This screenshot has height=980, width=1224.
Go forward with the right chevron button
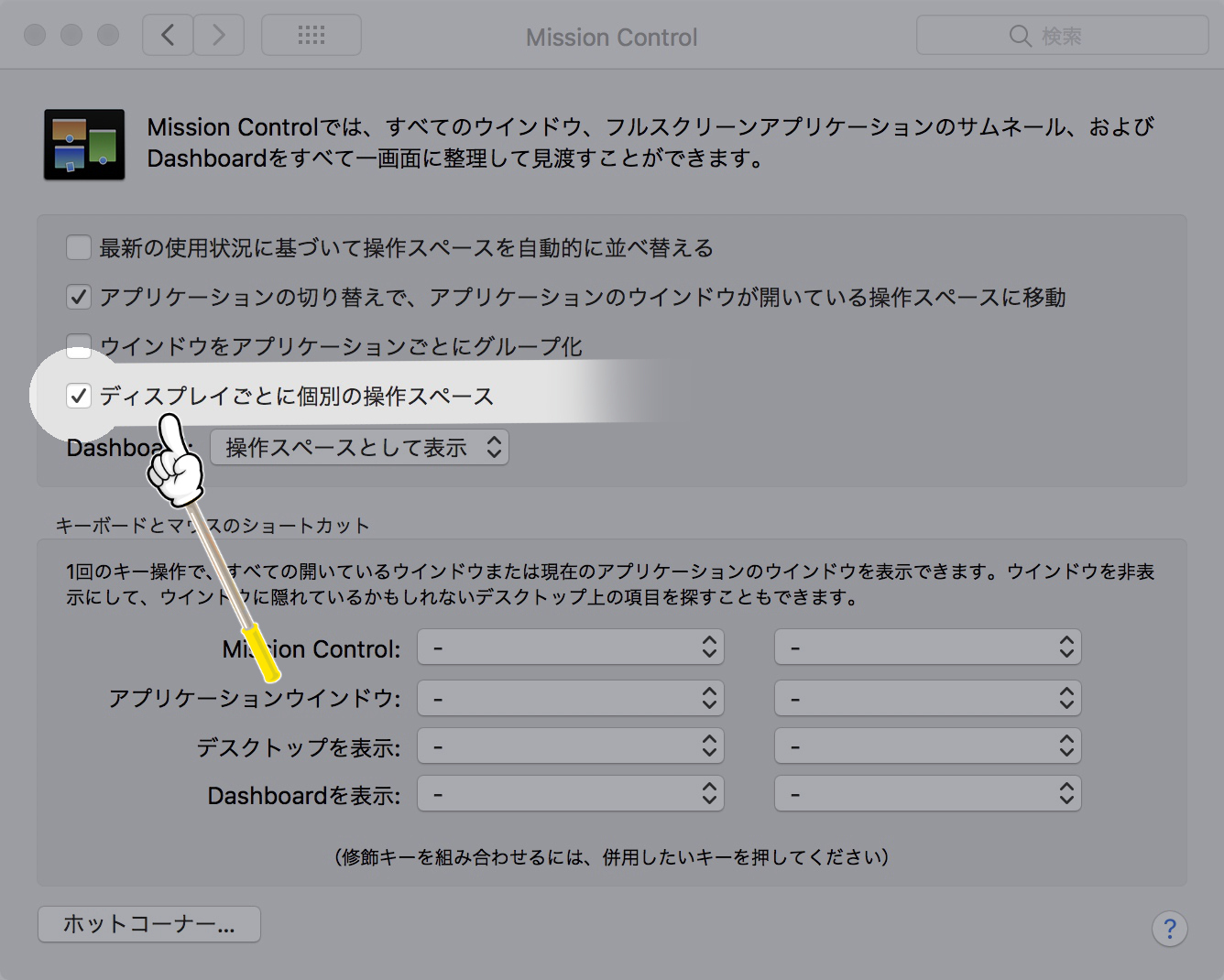(x=219, y=36)
